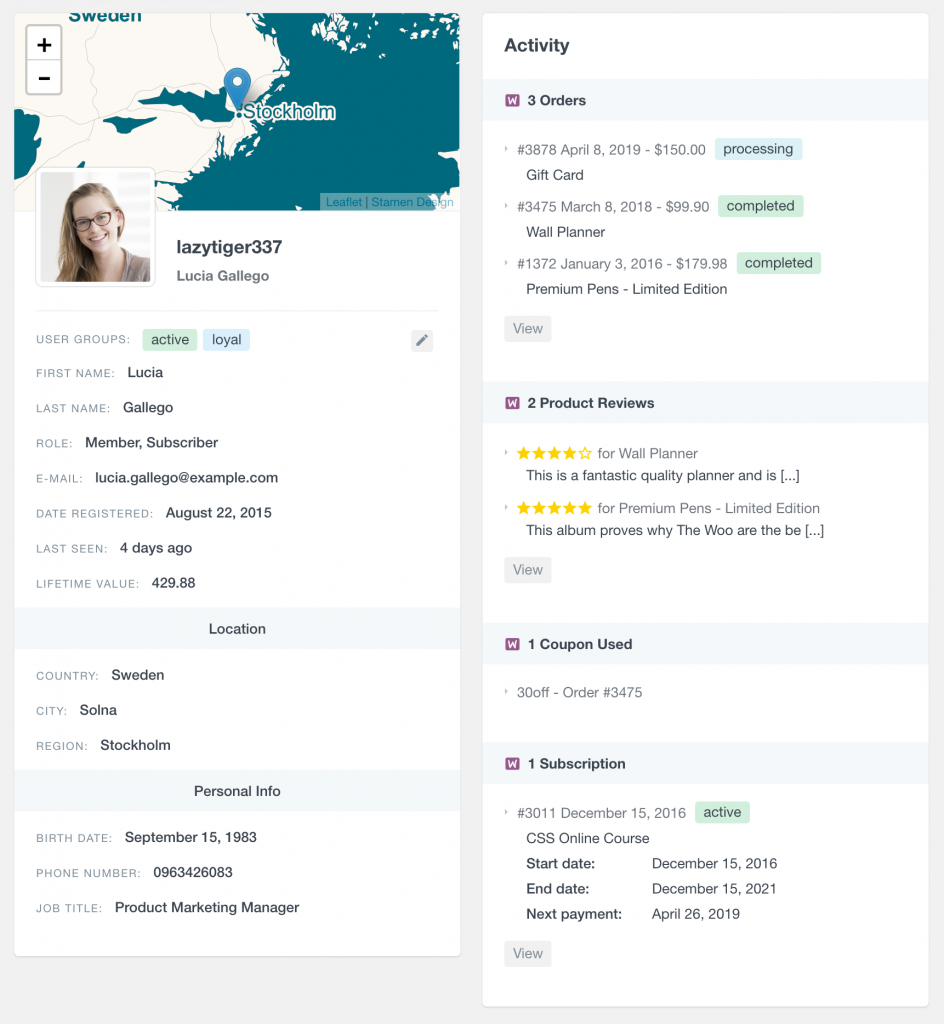Image resolution: width=944 pixels, height=1024 pixels.
Task: Click Lucia Gallego's profile photo
Action: coord(95,227)
